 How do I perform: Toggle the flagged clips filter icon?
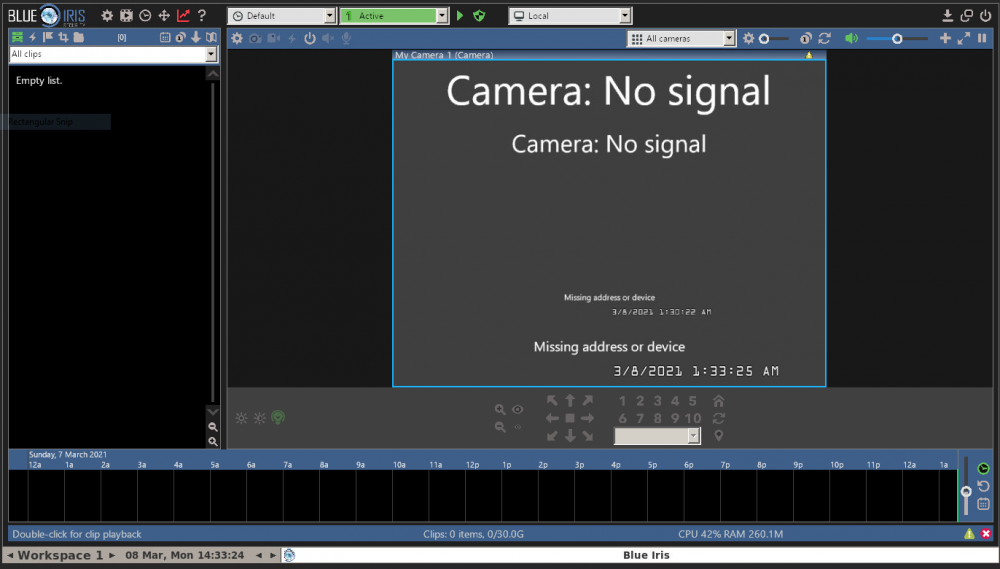[x=48, y=38]
